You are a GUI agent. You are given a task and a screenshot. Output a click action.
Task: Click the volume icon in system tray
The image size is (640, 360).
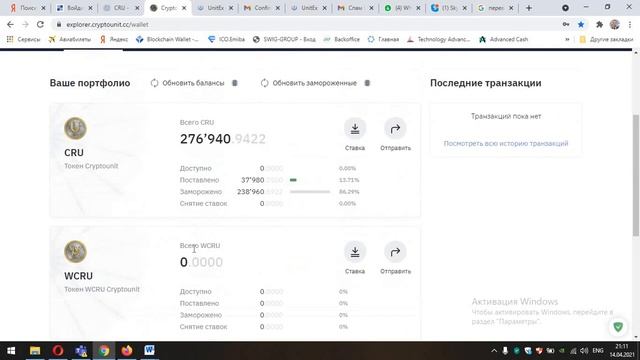(584, 351)
